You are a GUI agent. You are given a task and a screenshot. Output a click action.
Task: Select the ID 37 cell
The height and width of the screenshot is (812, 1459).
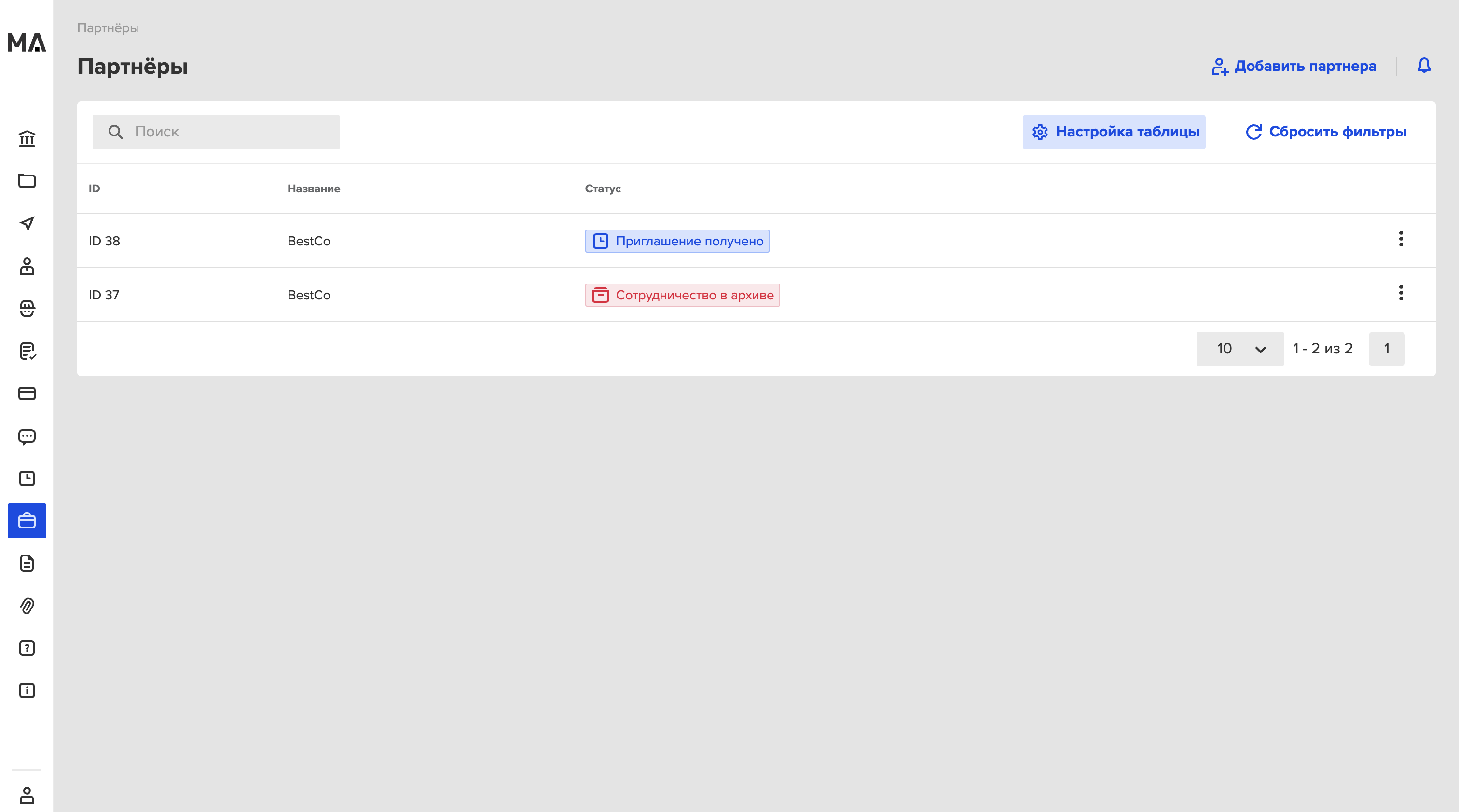(104, 295)
